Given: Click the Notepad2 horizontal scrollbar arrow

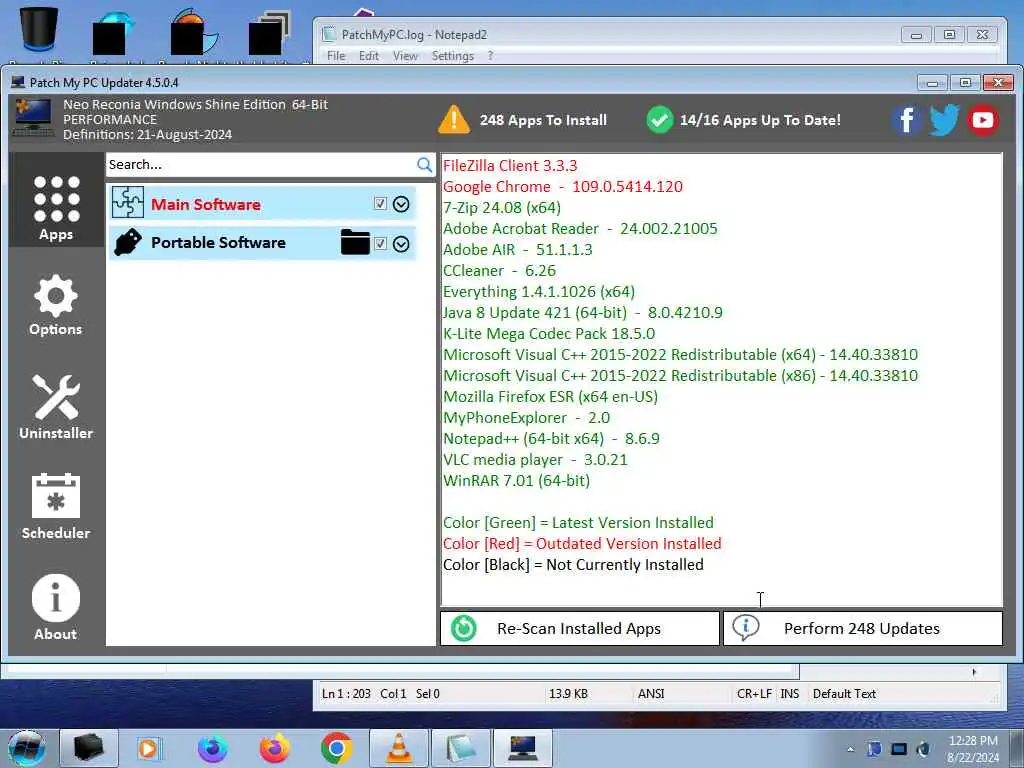Looking at the screenshot, I should click(x=974, y=672).
